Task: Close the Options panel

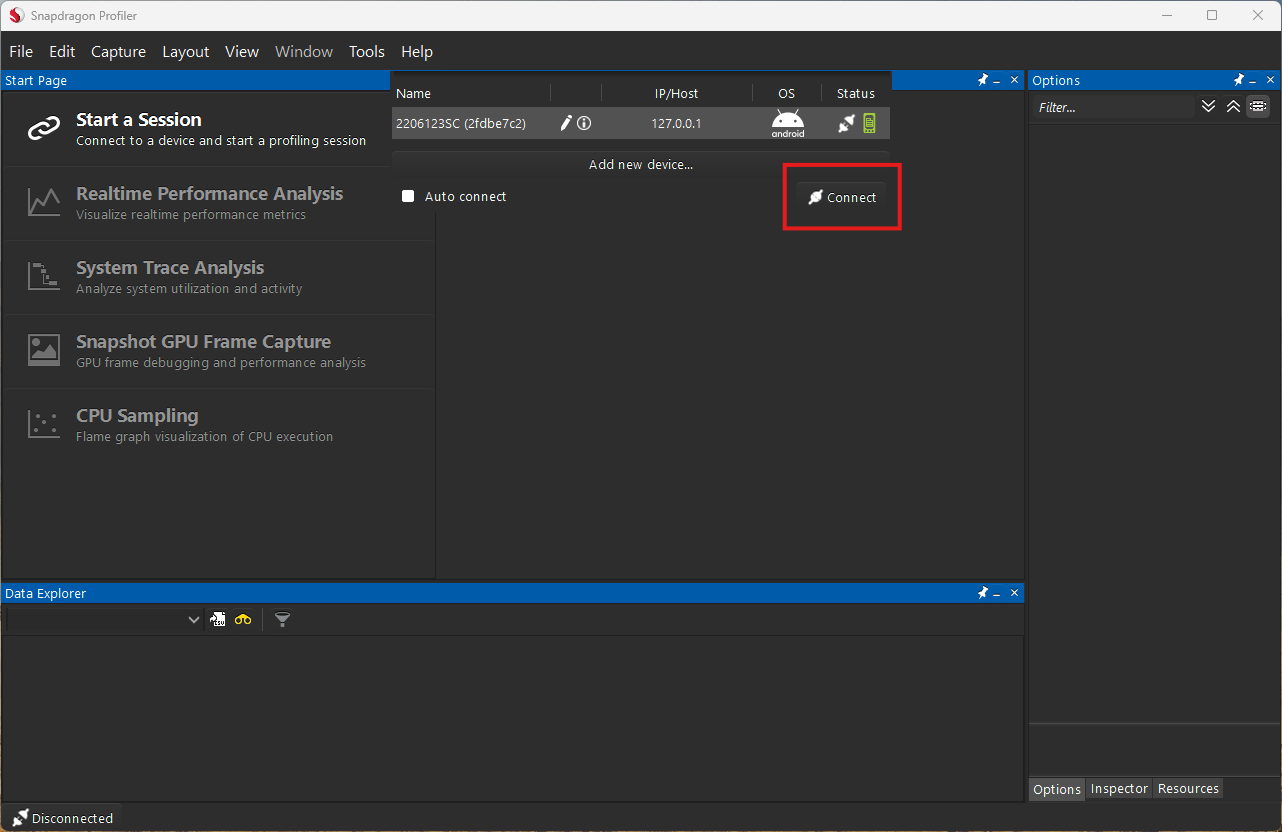Action: click(x=1270, y=80)
